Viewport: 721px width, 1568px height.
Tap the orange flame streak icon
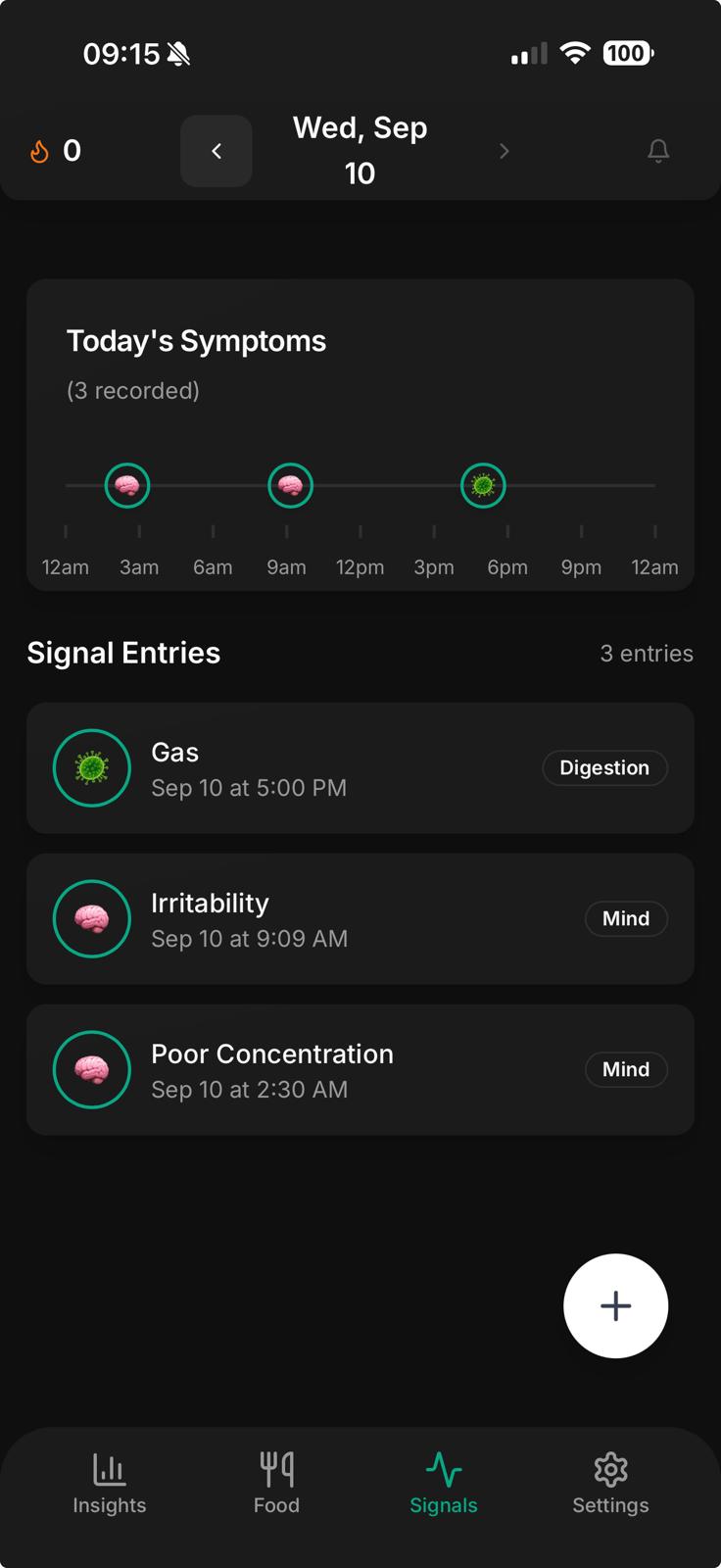click(x=39, y=151)
